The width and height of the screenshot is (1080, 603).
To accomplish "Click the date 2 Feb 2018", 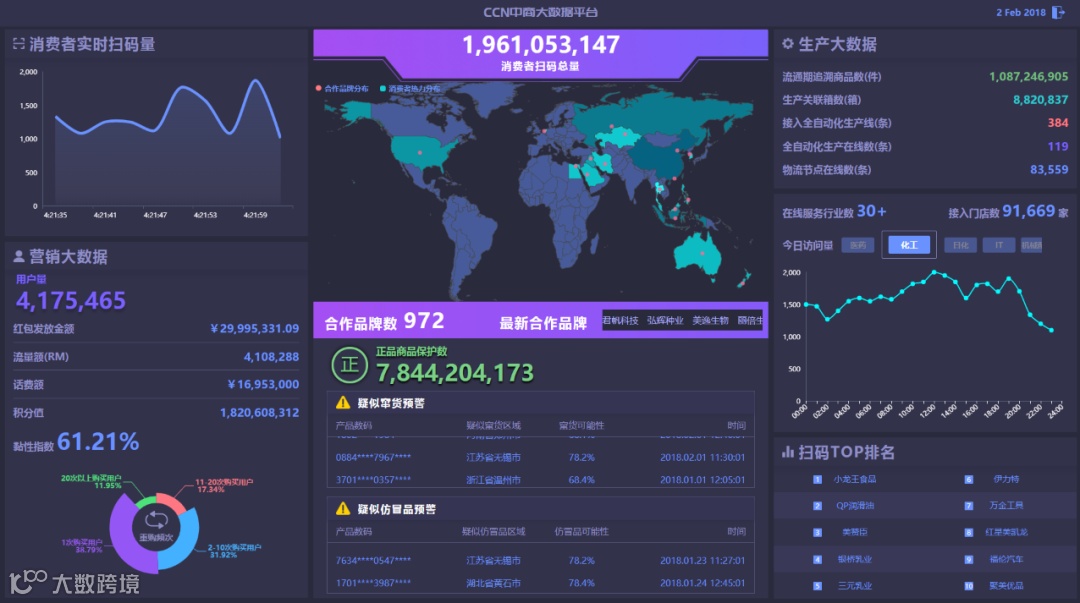I will pyautogui.click(x=1021, y=12).
